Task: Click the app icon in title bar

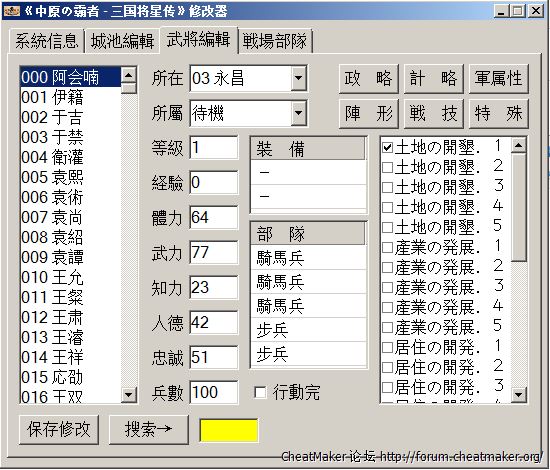Action: (11, 11)
